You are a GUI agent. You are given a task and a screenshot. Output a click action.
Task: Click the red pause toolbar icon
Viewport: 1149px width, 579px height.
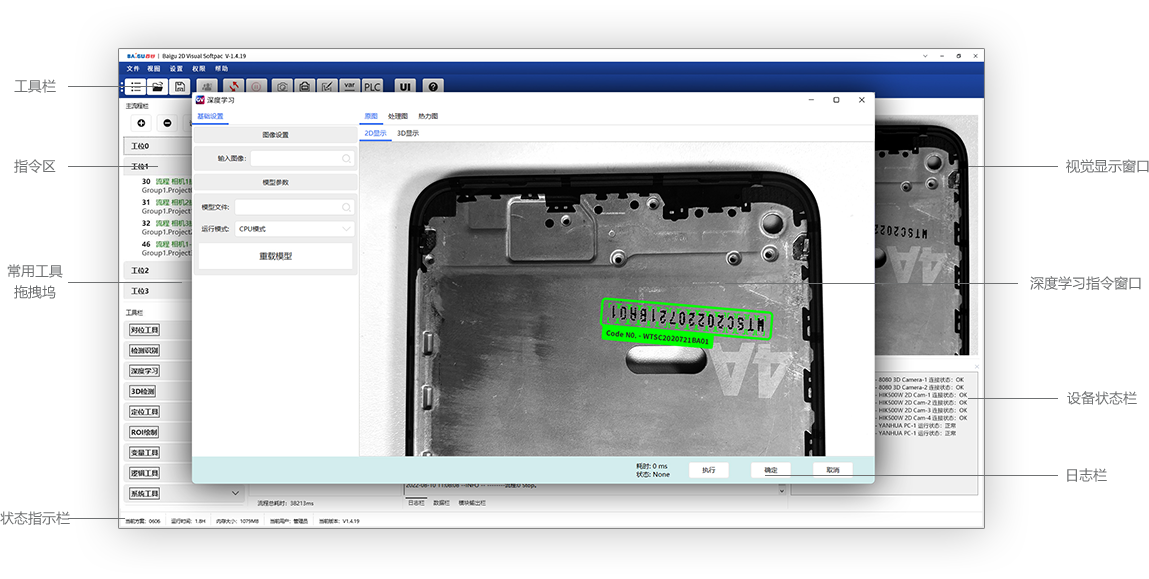256,86
